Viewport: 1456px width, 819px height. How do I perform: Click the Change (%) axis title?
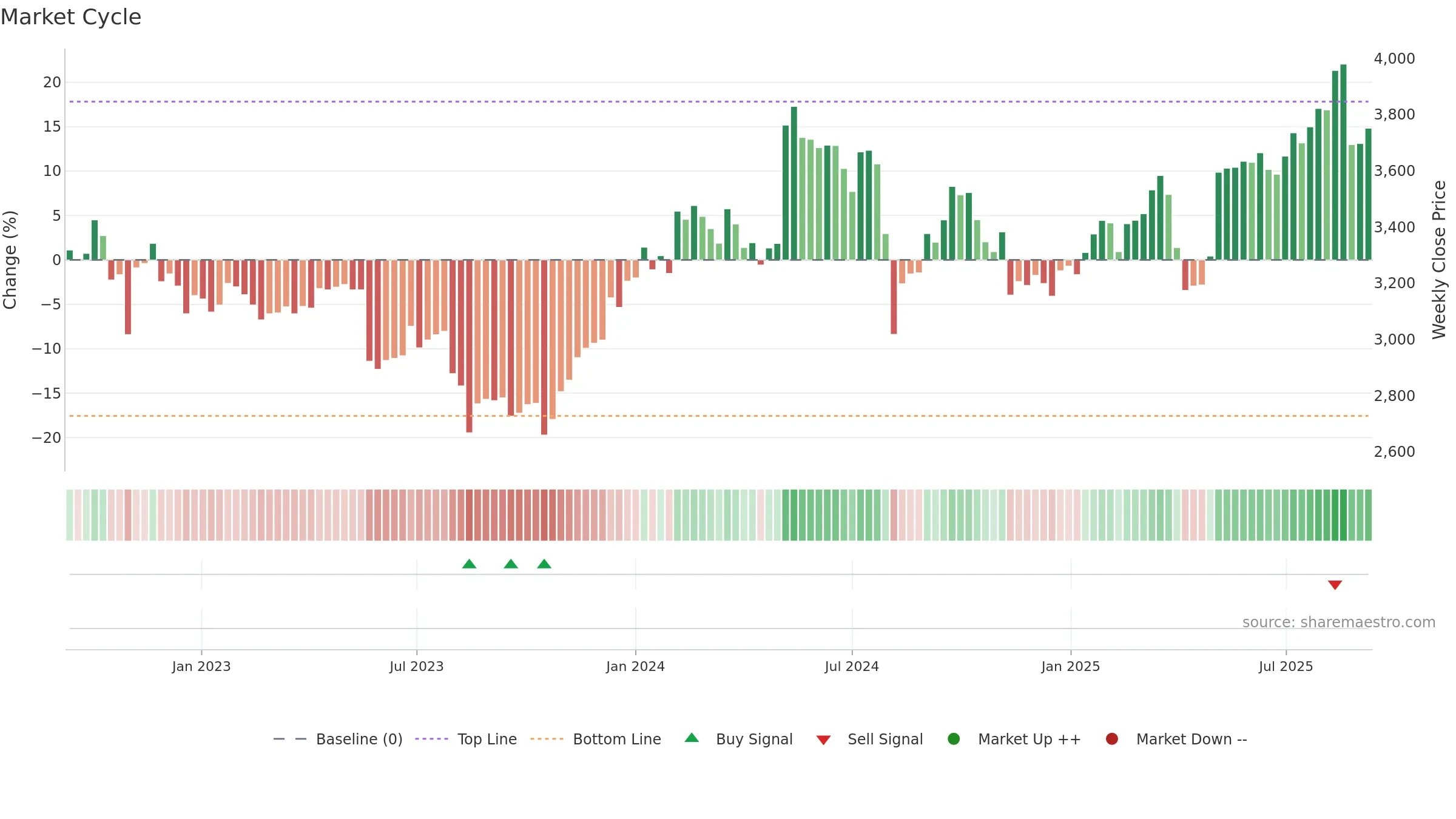pyautogui.click(x=10, y=260)
